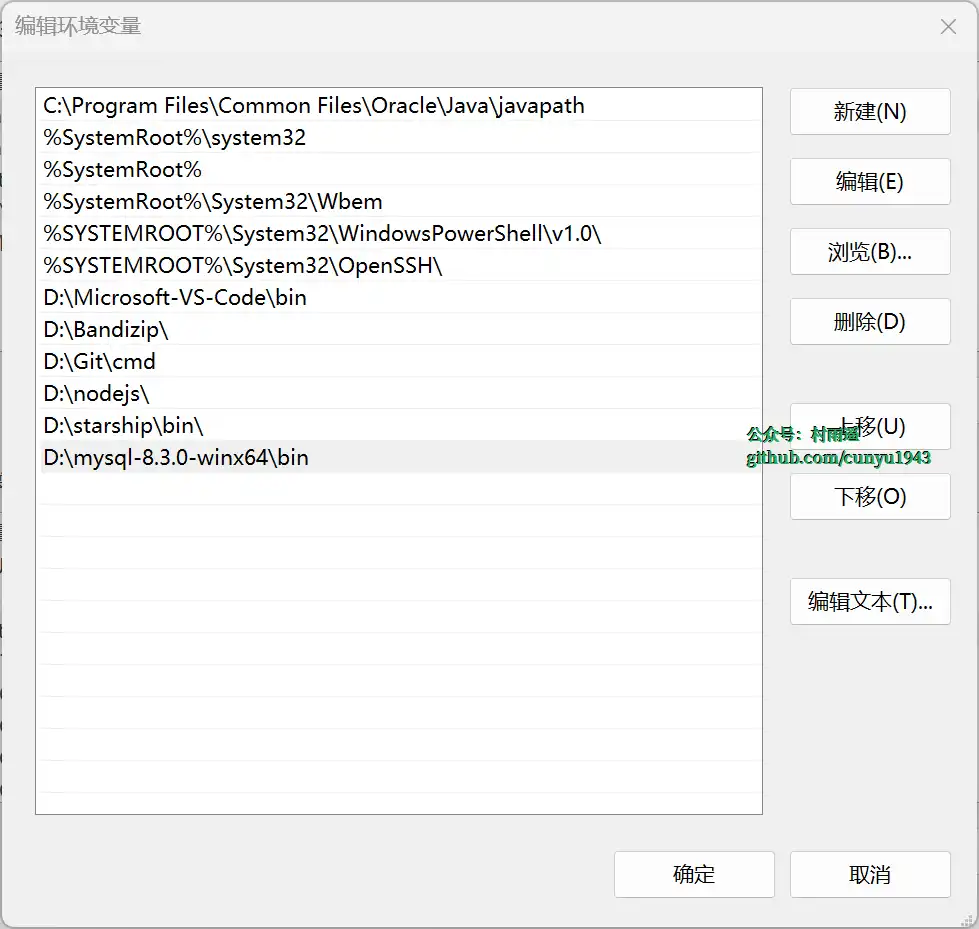Confirm changes with 确定 button
The height and width of the screenshot is (929, 979).
tap(694, 875)
